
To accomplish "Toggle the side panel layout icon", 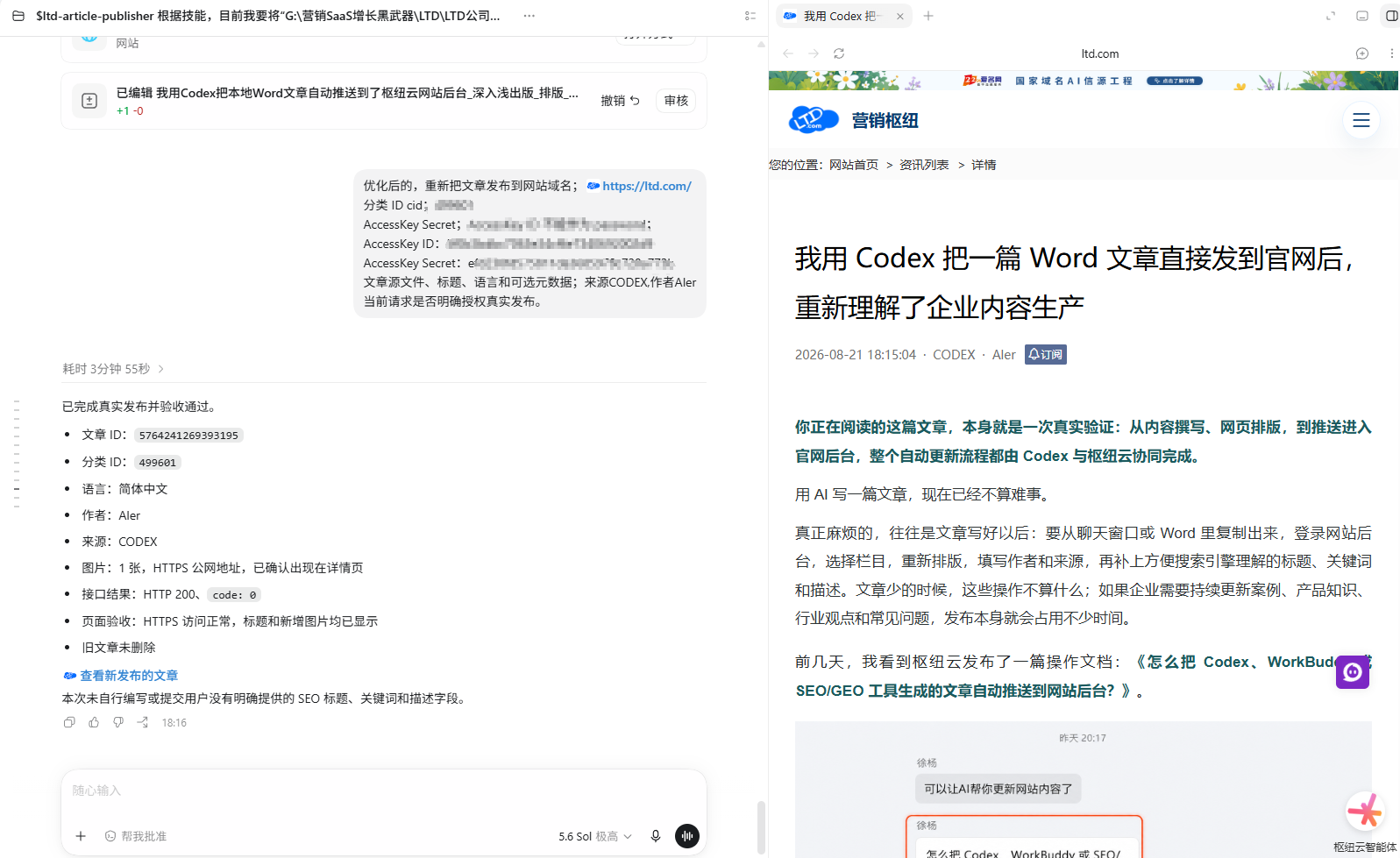I will [x=1391, y=16].
